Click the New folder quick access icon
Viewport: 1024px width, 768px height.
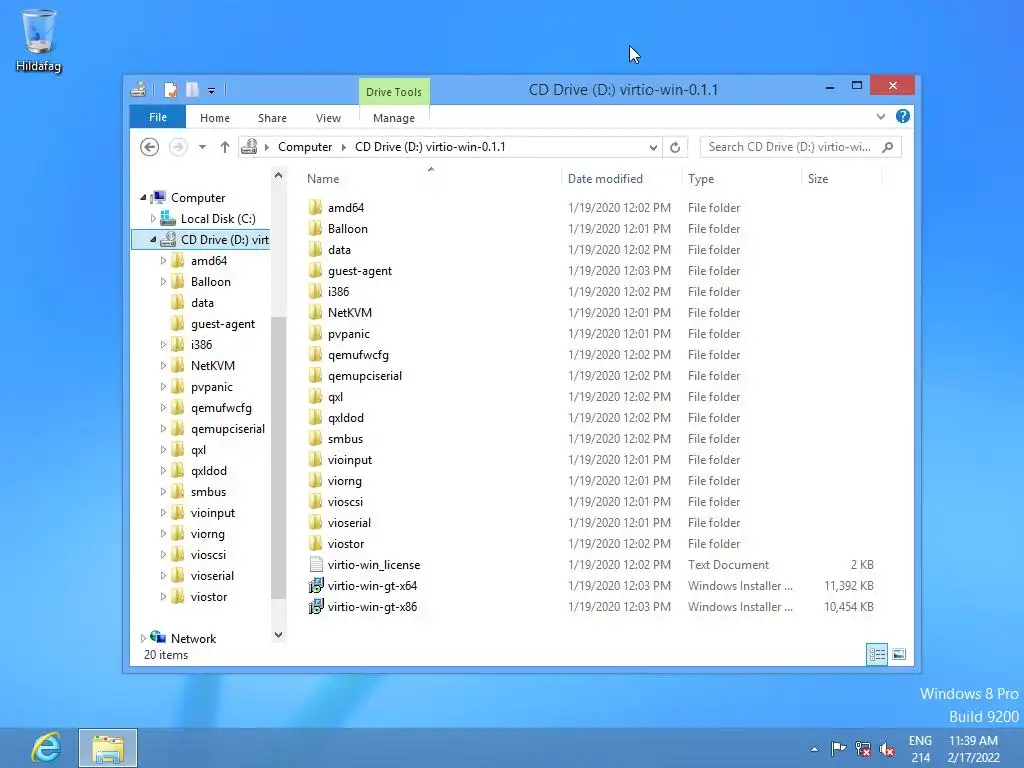point(192,89)
